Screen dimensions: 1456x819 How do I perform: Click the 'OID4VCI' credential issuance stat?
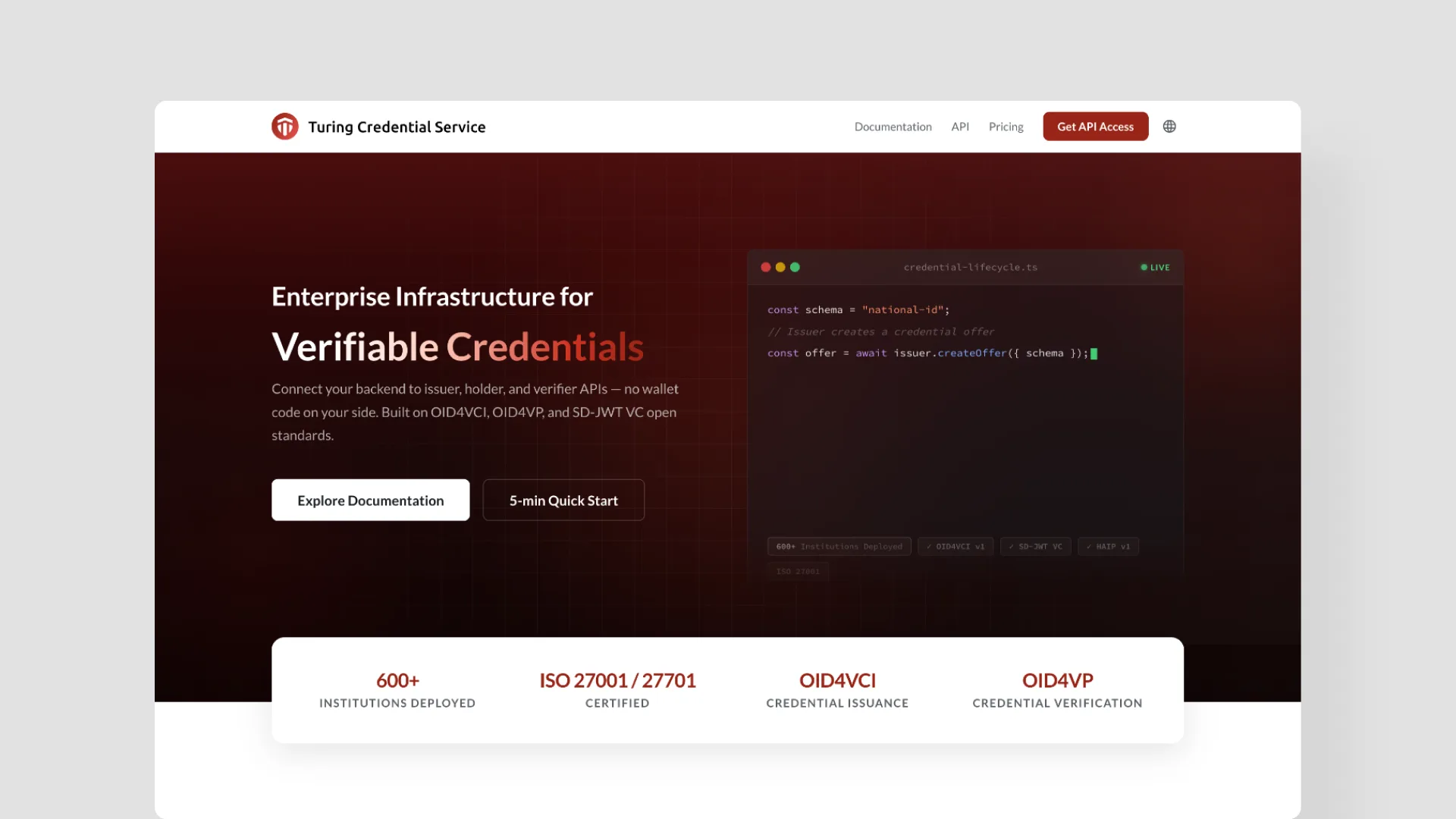point(837,681)
